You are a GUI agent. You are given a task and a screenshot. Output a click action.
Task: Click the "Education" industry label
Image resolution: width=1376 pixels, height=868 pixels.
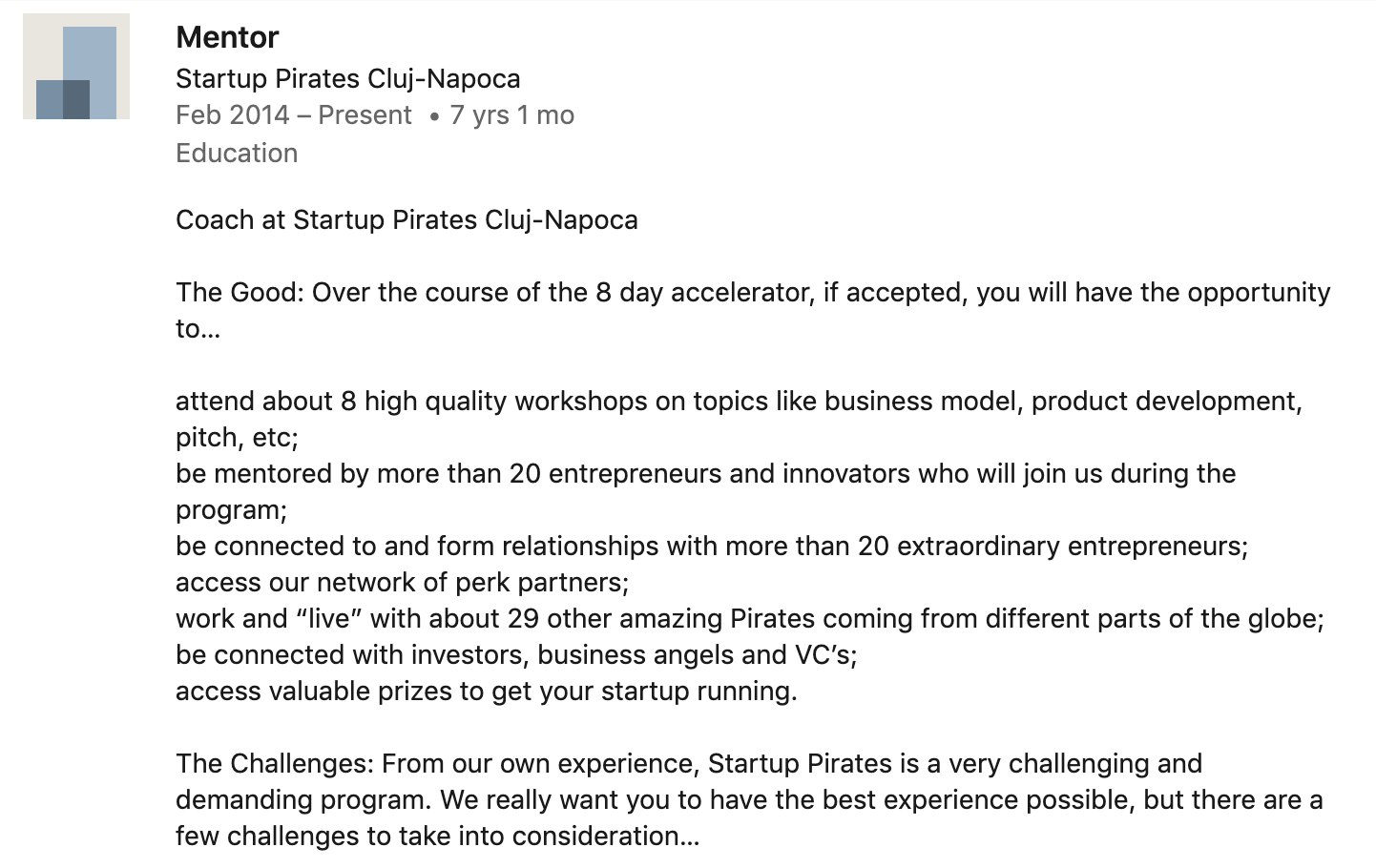(x=237, y=153)
